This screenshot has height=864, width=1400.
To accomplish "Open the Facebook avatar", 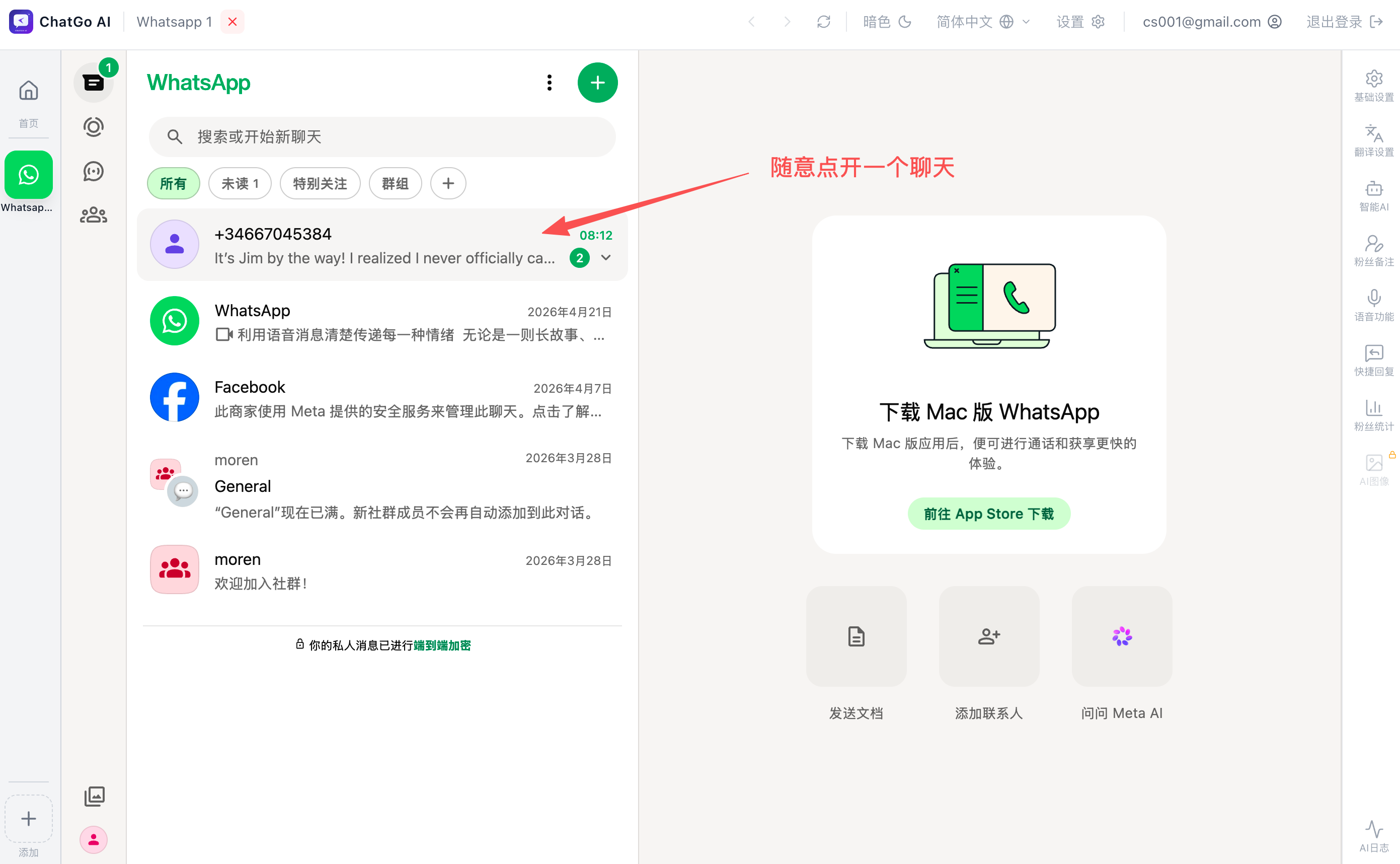I will 175,398.
